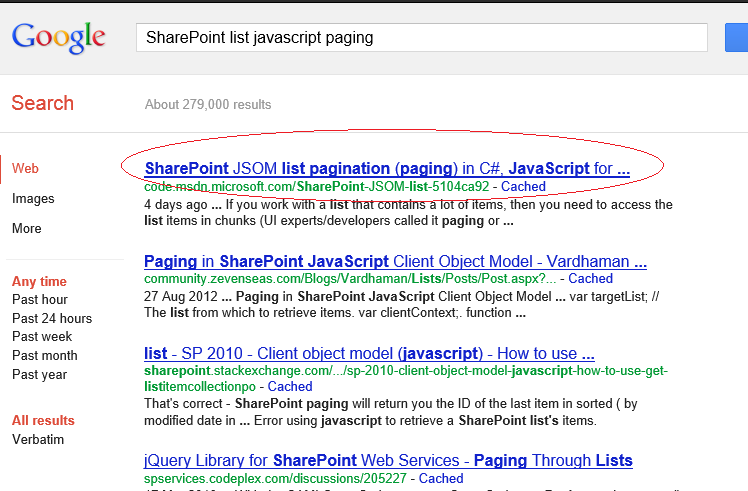
Task: Click the community.zevenseas.com green URL
Action: click(350, 279)
